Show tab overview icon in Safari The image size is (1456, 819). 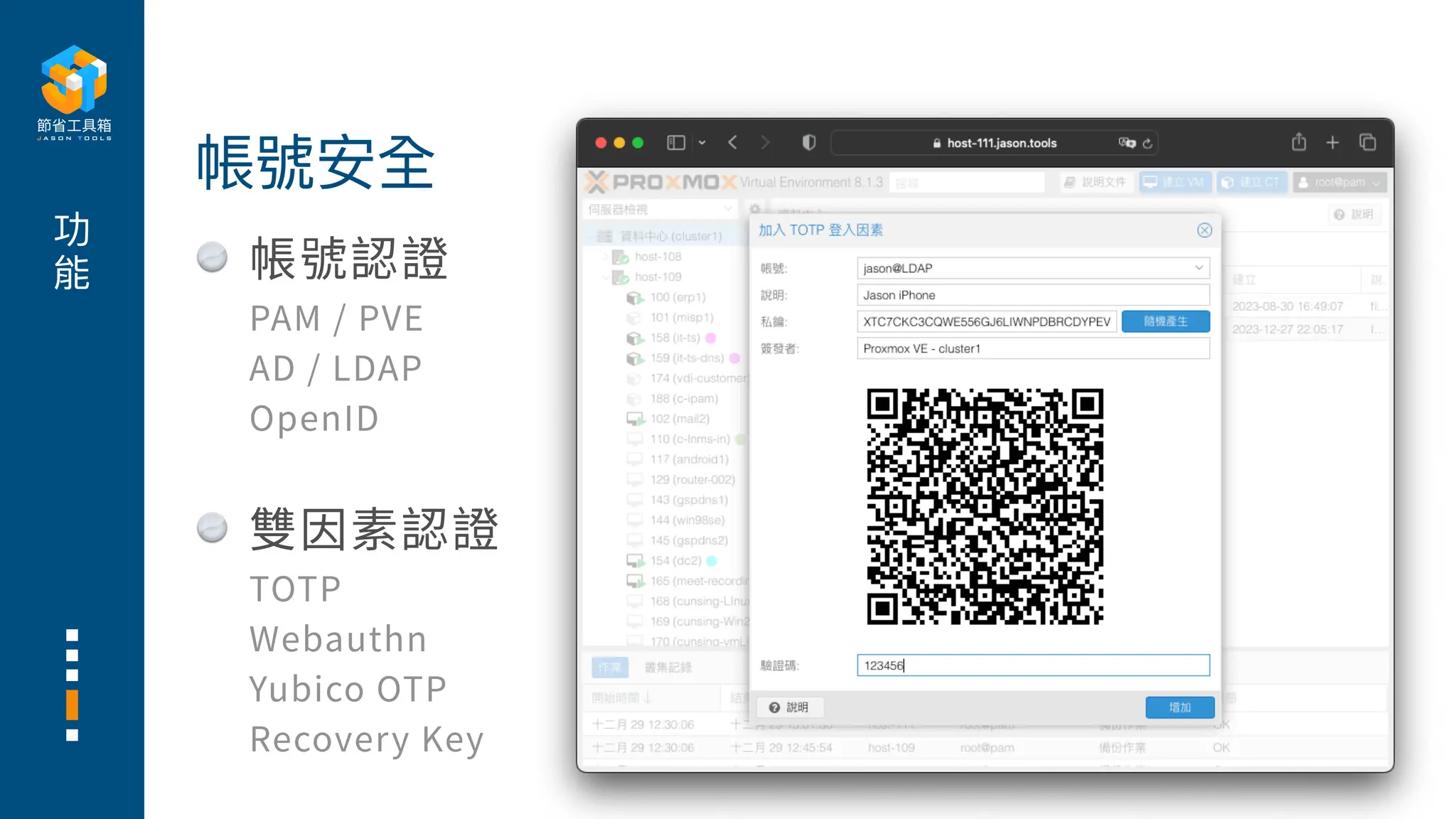tap(1368, 143)
